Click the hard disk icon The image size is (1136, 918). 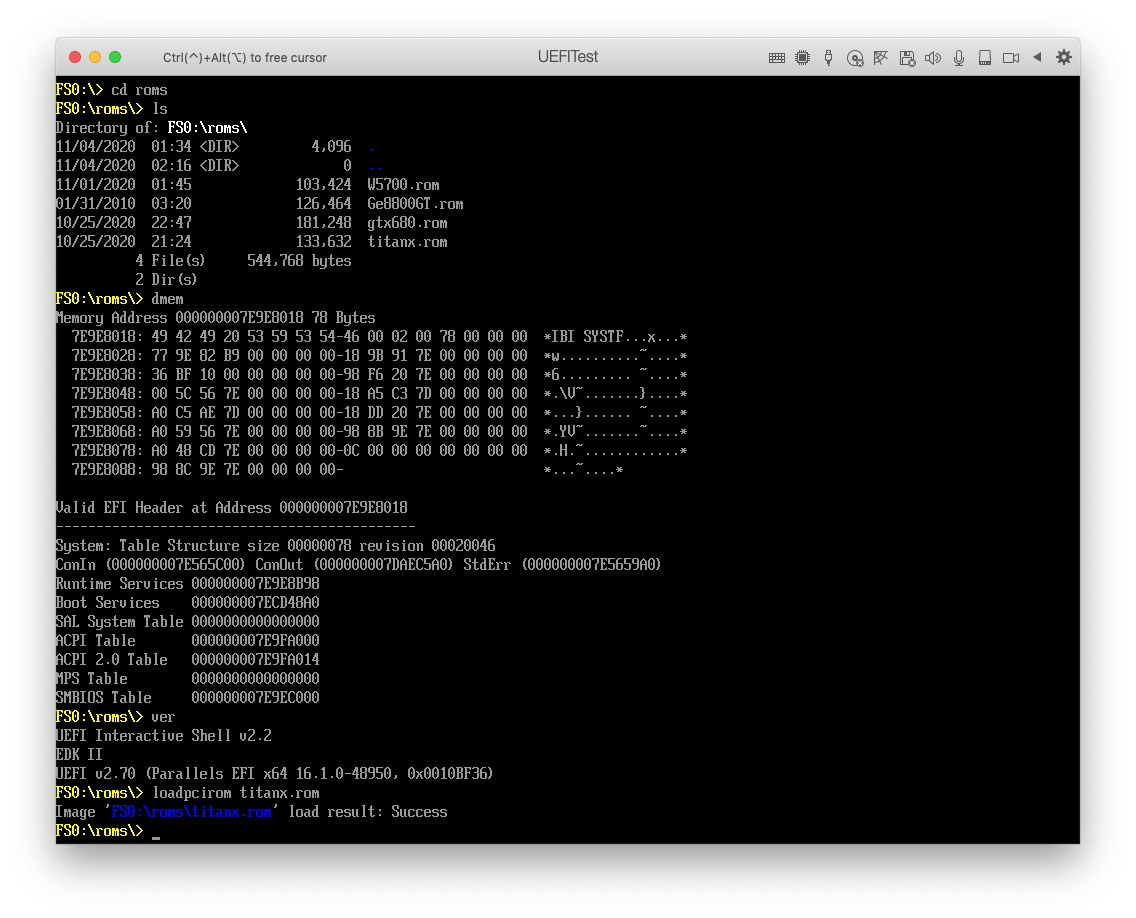985,58
